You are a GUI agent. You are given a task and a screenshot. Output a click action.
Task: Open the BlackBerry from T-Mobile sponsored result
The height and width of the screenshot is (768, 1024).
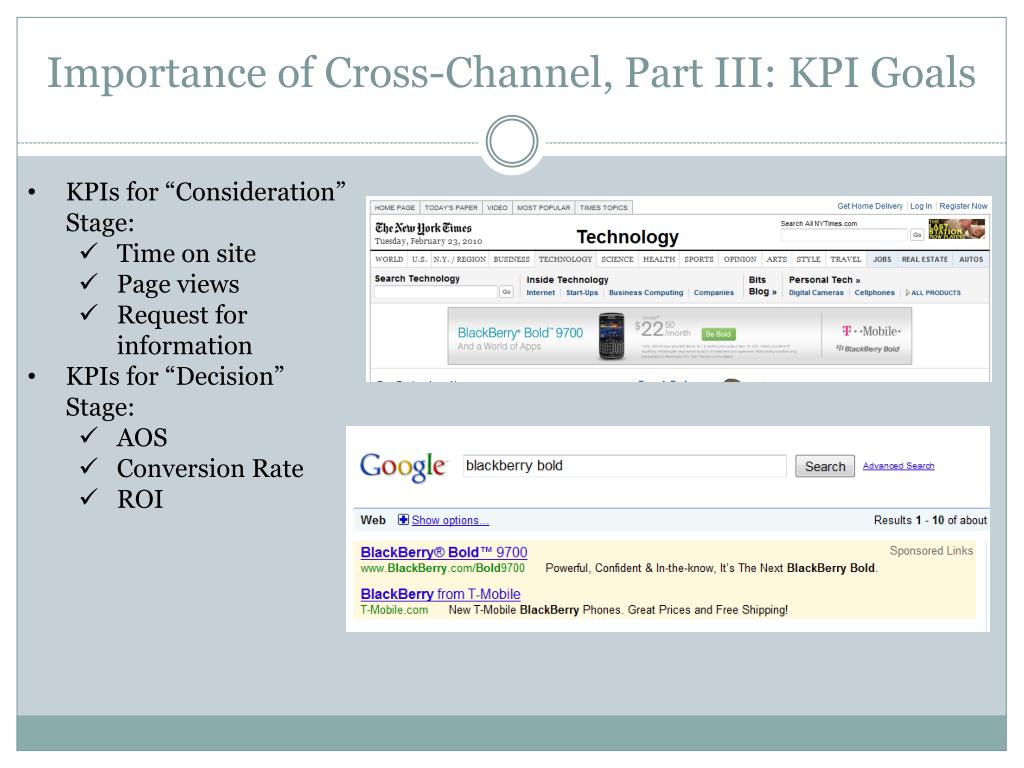point(441,594)
